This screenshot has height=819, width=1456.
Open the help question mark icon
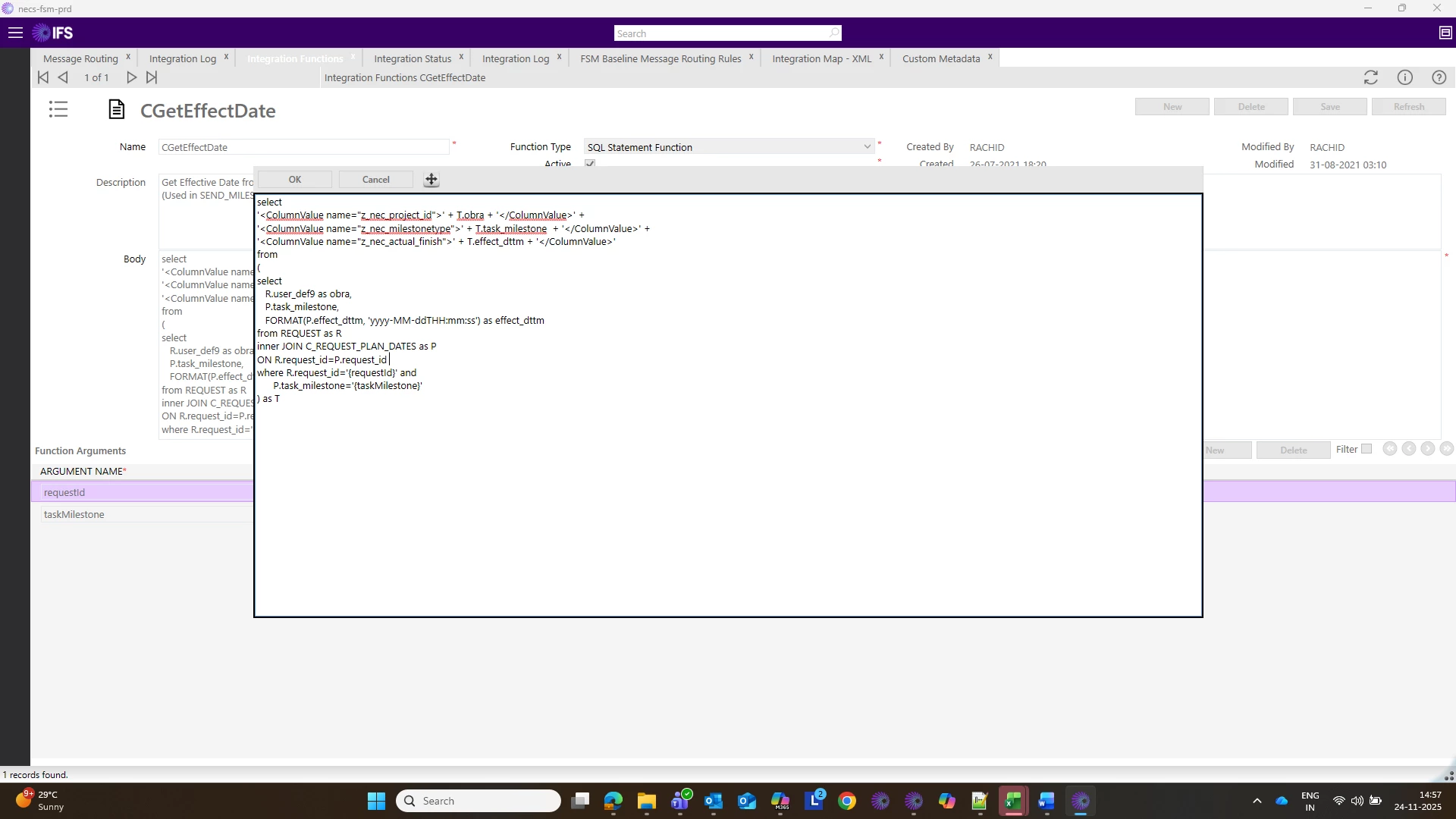(1439, 77)
